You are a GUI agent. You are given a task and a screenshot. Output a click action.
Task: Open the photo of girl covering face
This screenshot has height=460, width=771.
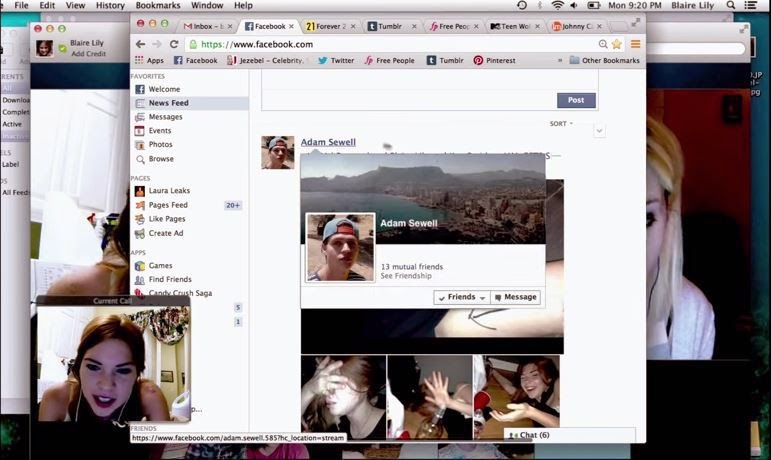[343, 397]
